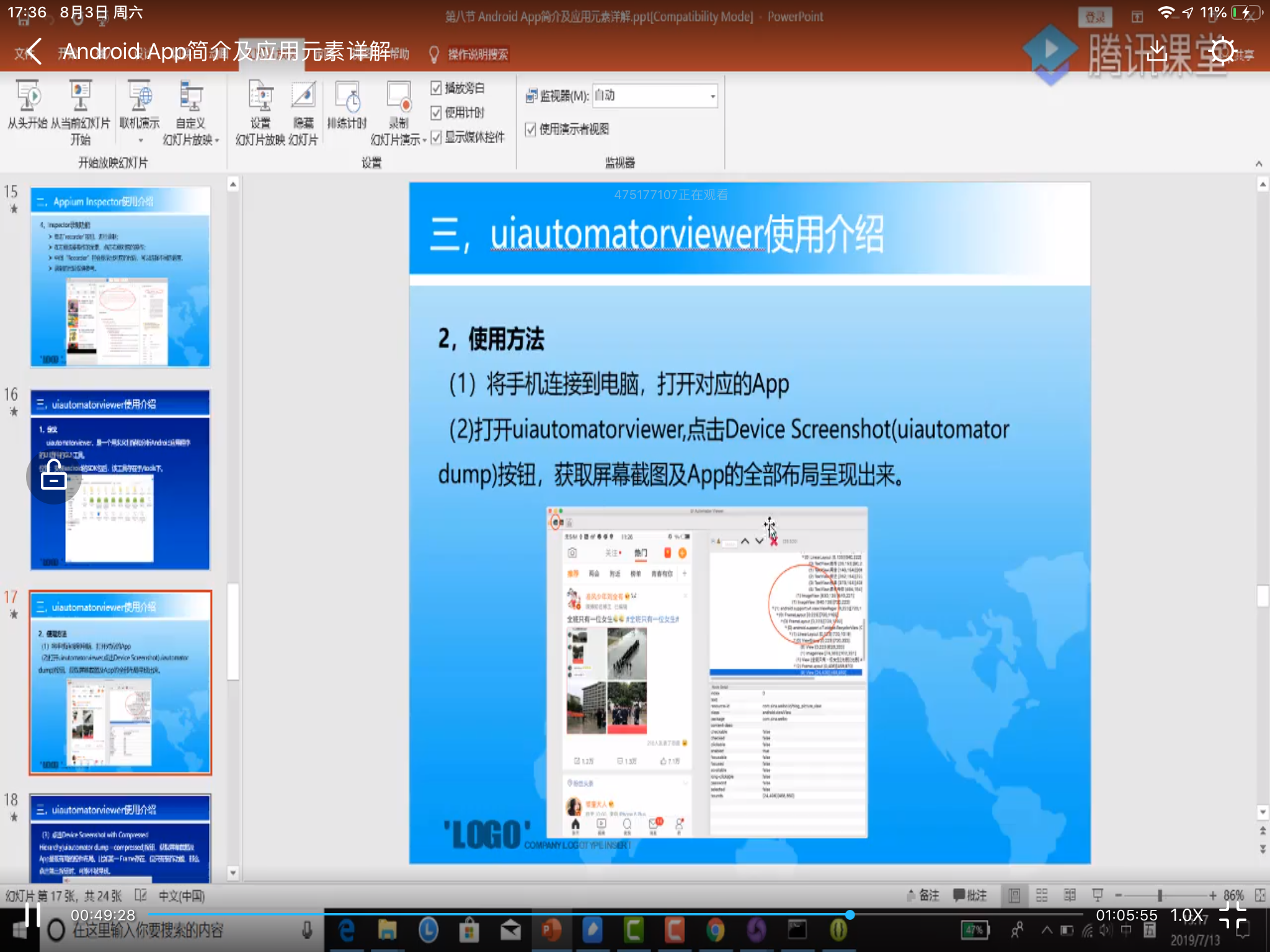Image resolution: width=1270 pixels, height=952 pixels.
Task: Toggle 使用演示者视图 checkbox
Action: [x=530, y=129]
